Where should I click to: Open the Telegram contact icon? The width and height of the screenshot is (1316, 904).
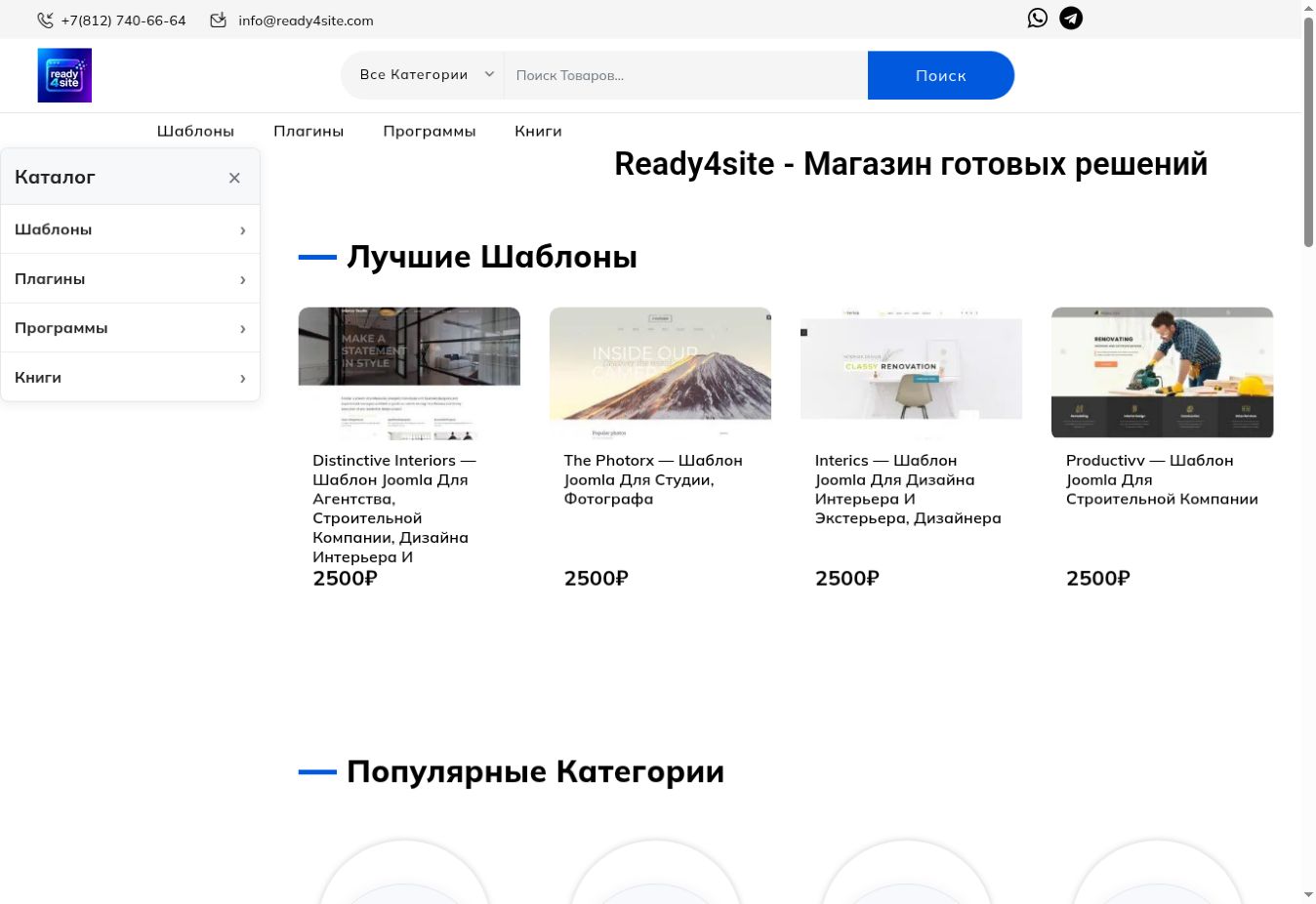(x=1071, y=19)
